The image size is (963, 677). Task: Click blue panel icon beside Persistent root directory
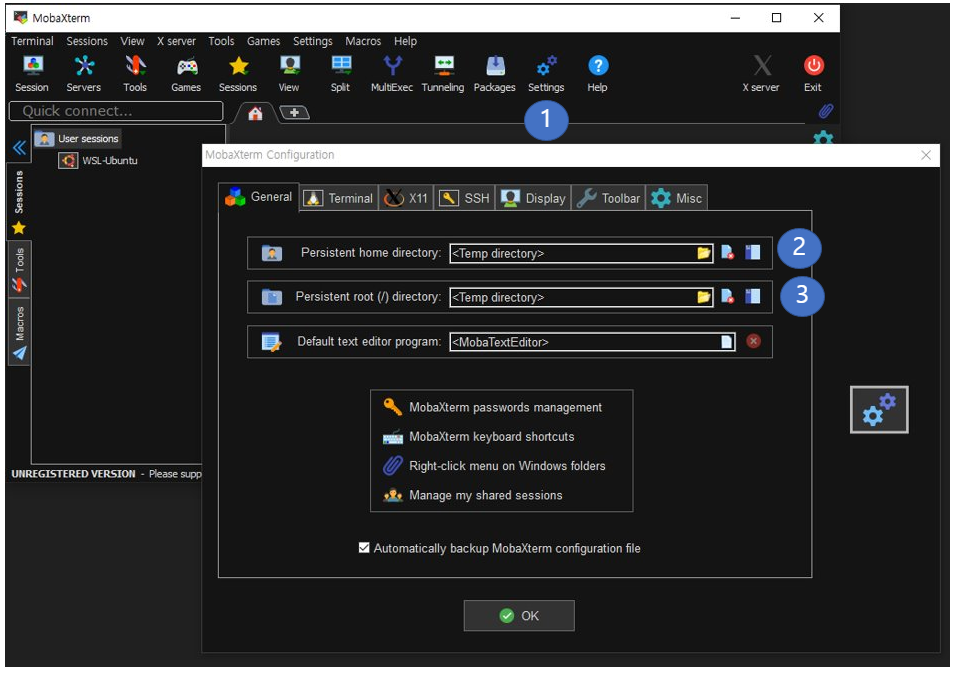point(753,297)
